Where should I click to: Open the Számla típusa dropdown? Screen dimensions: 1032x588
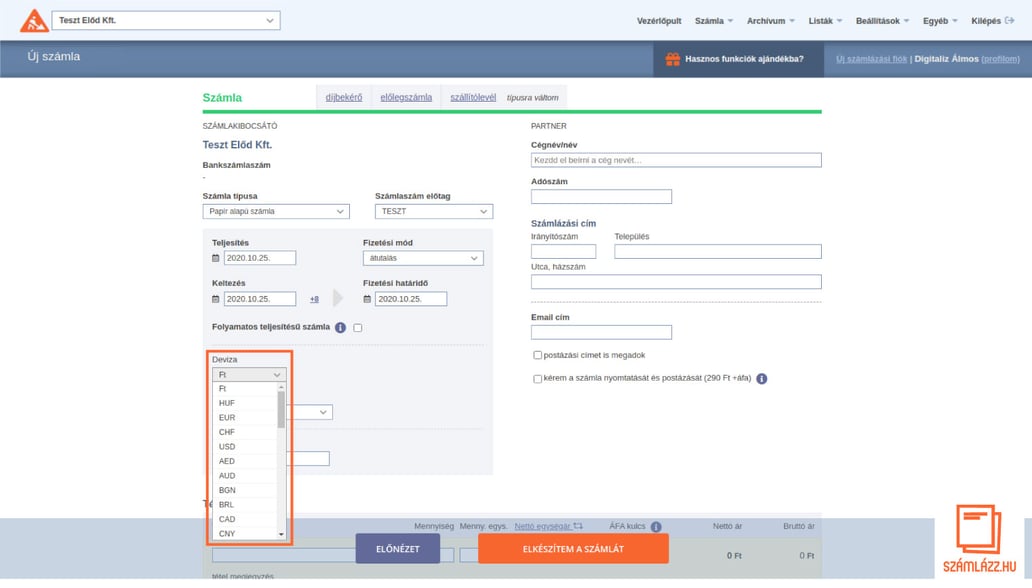[276, 212]
